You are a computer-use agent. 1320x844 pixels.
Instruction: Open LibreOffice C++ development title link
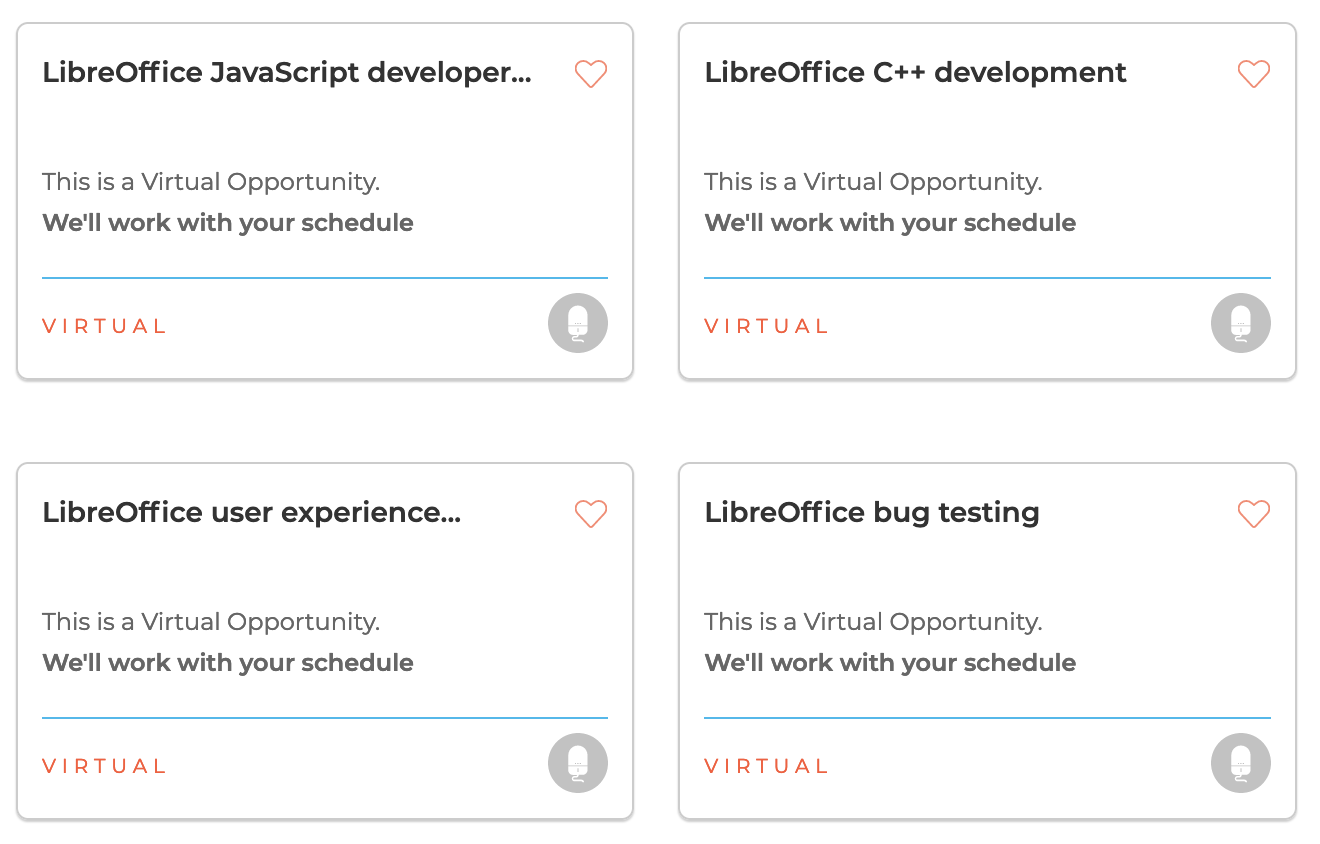[915, 73]
